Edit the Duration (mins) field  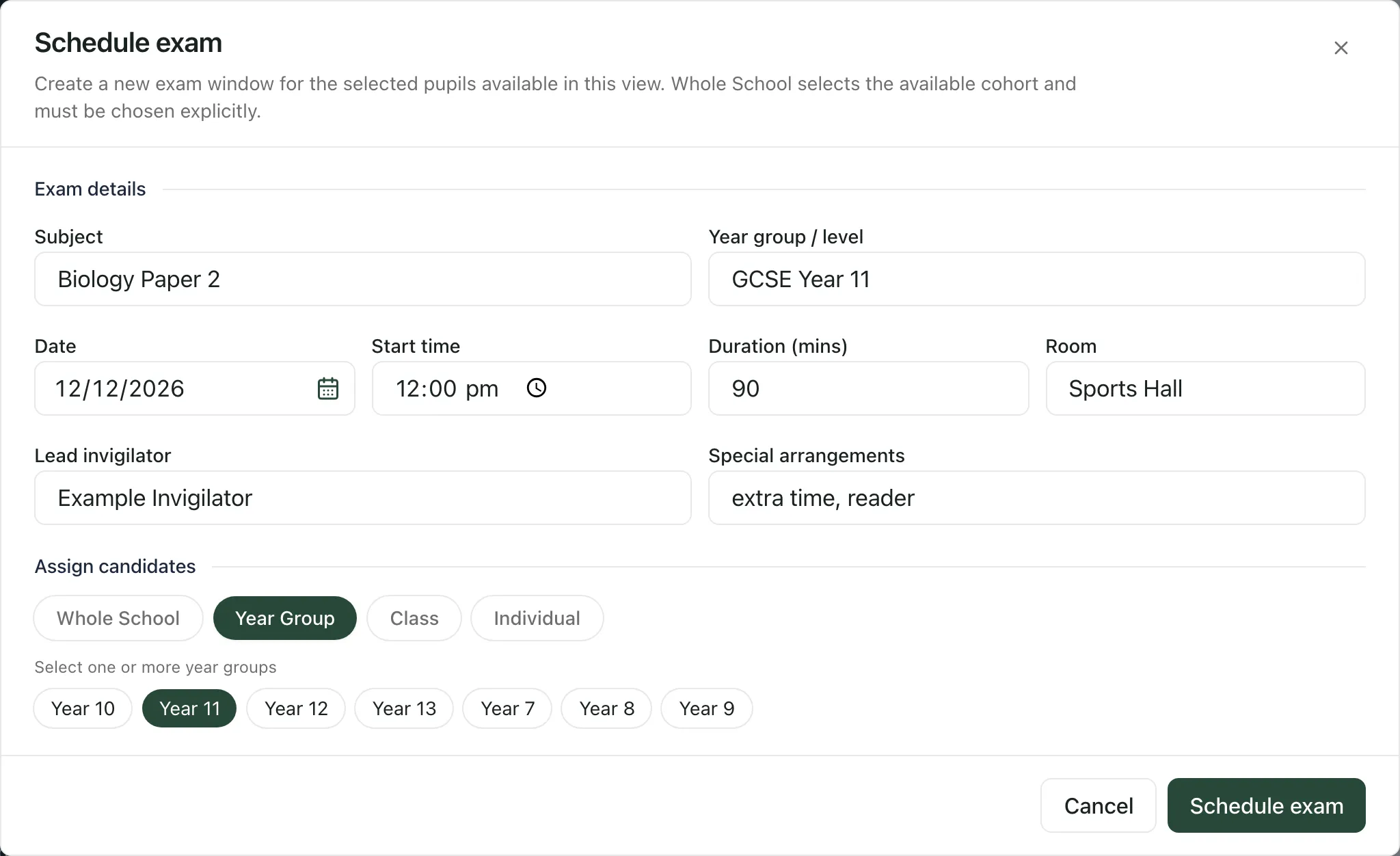click(x=869, y=388)
